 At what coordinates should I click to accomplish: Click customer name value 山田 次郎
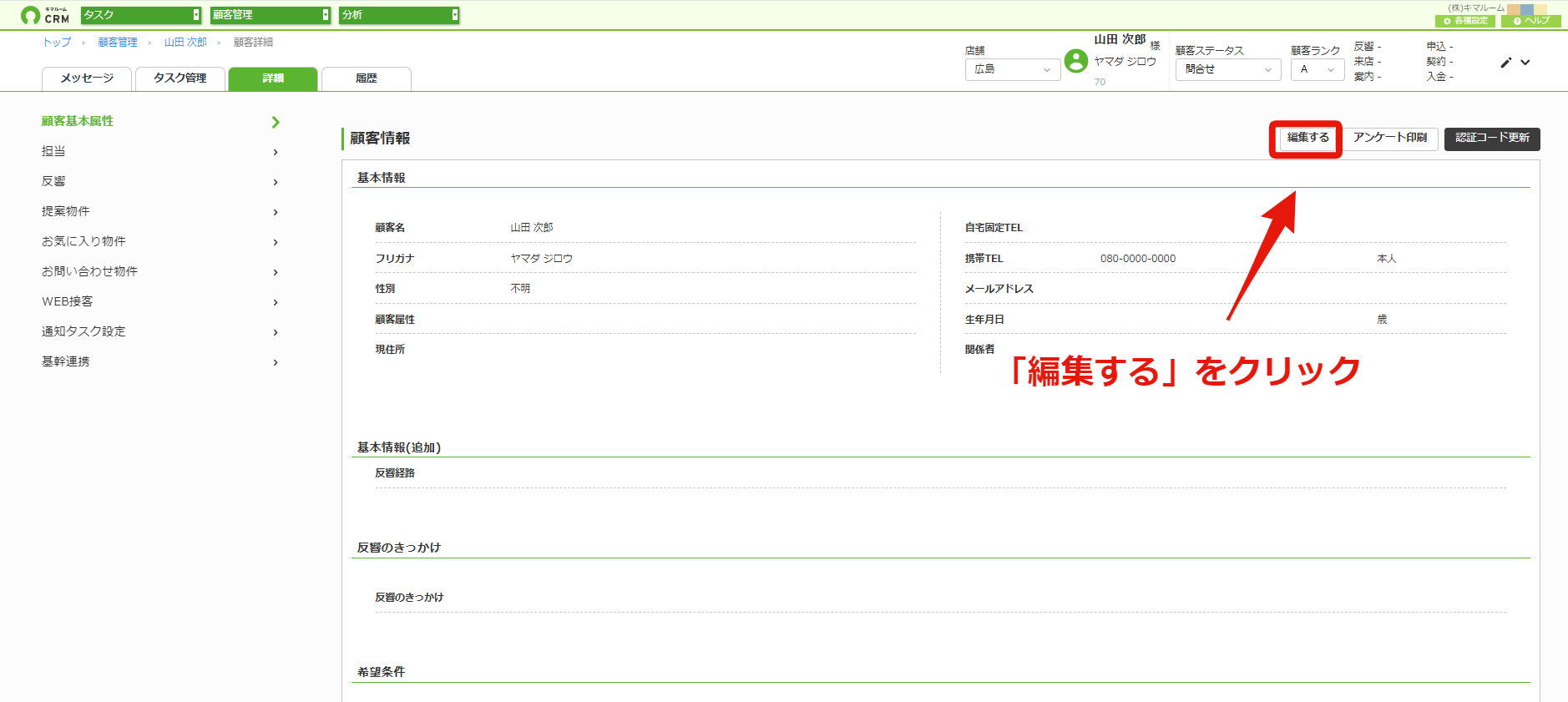532,228
